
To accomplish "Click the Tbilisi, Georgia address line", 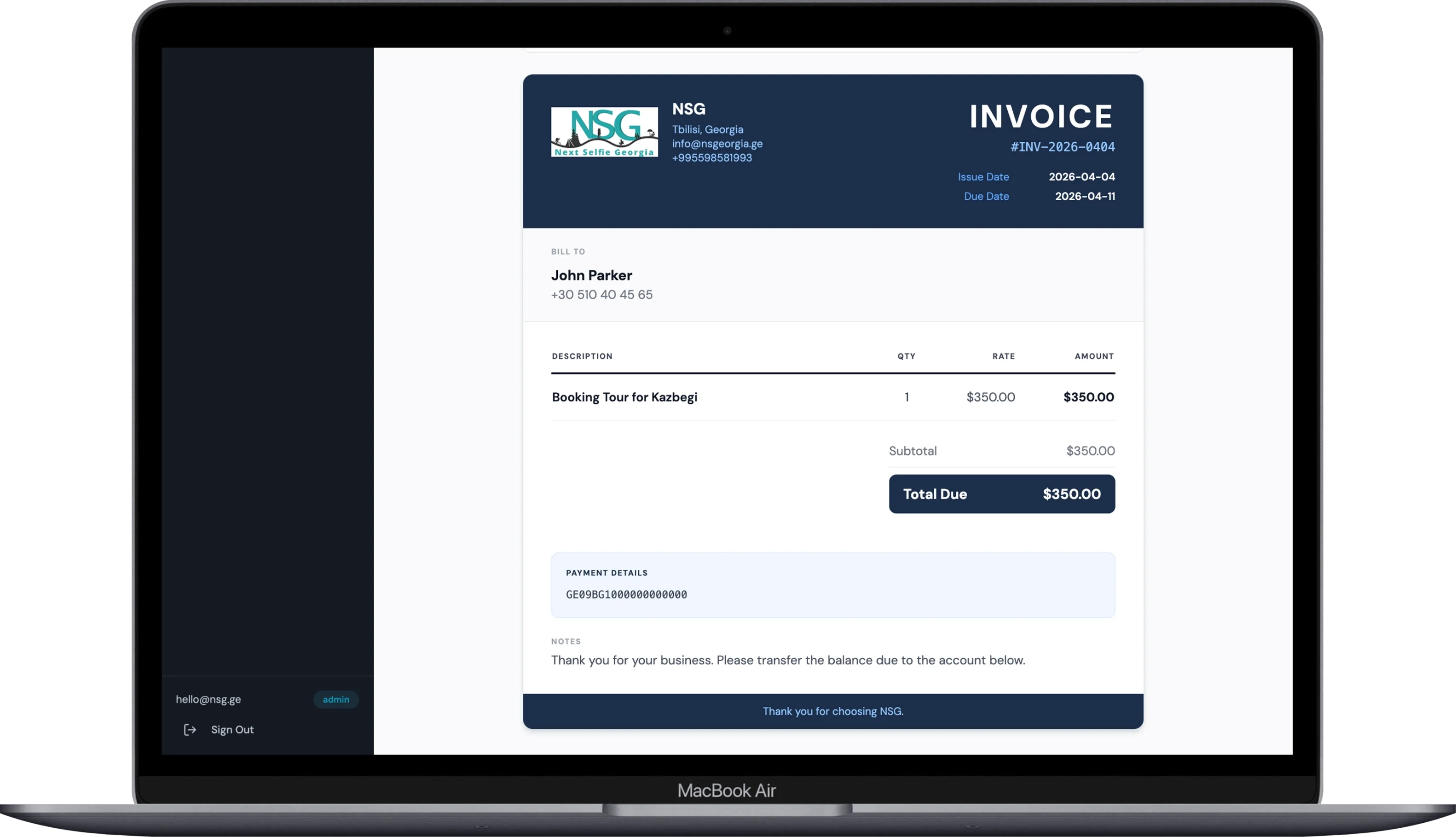I will (708, 129).
